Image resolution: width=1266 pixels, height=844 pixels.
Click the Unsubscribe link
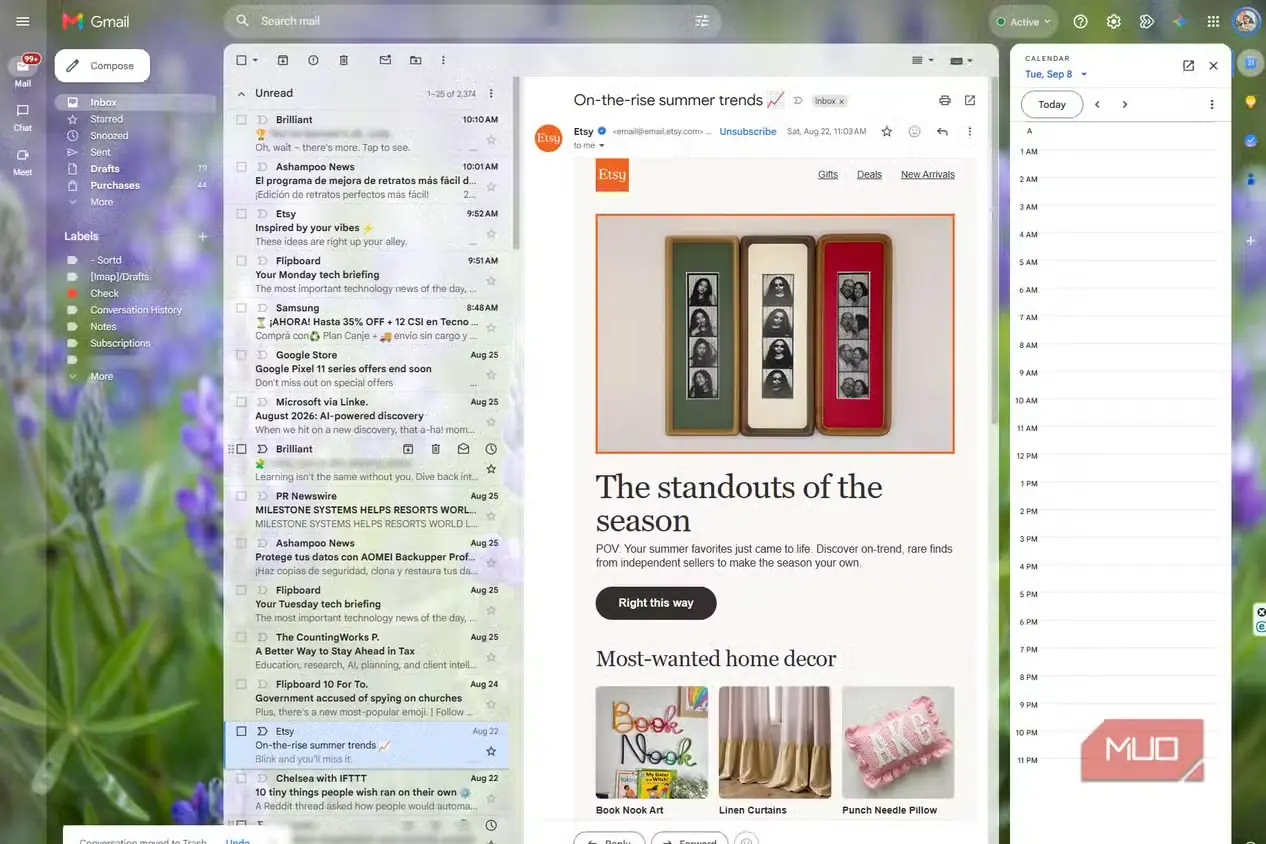[748, 132]
